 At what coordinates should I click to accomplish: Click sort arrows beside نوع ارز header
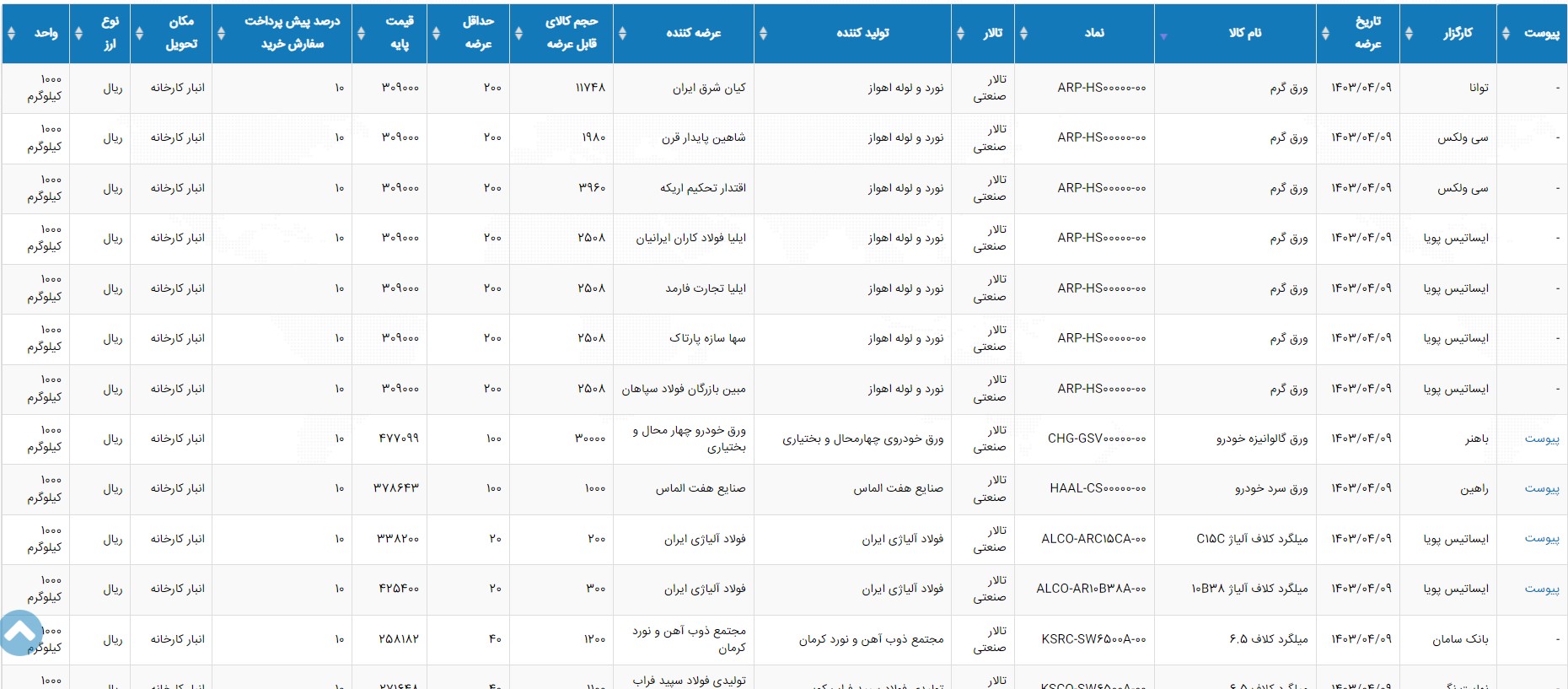pos(78,34)
